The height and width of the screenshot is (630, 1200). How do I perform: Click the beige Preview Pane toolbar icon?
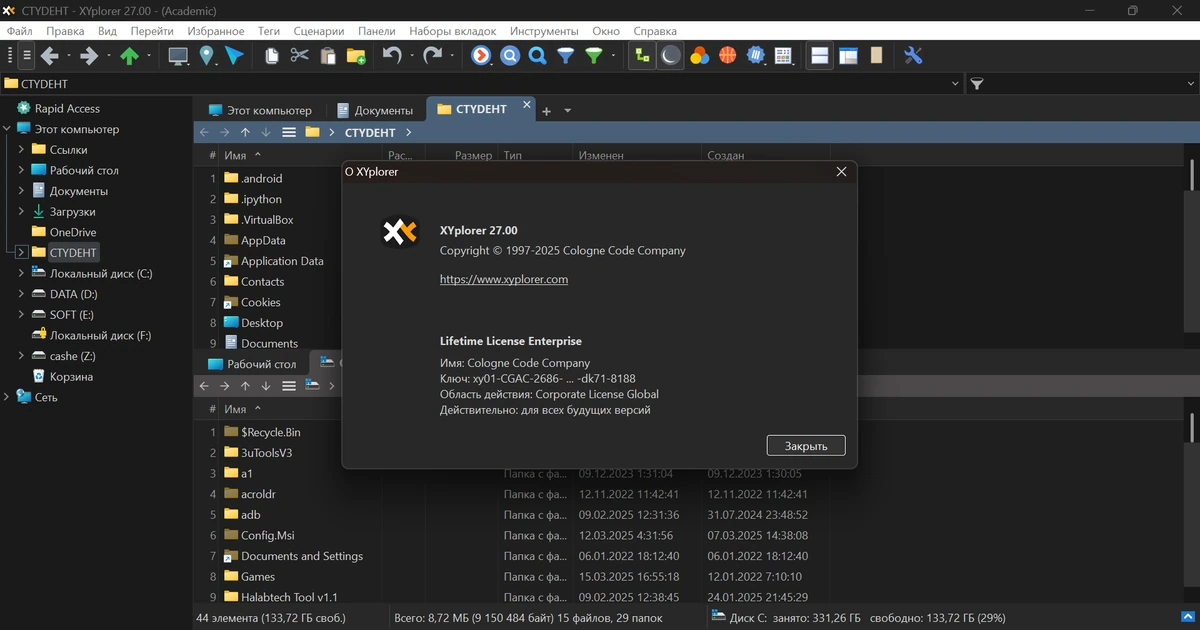coord(876,56)
